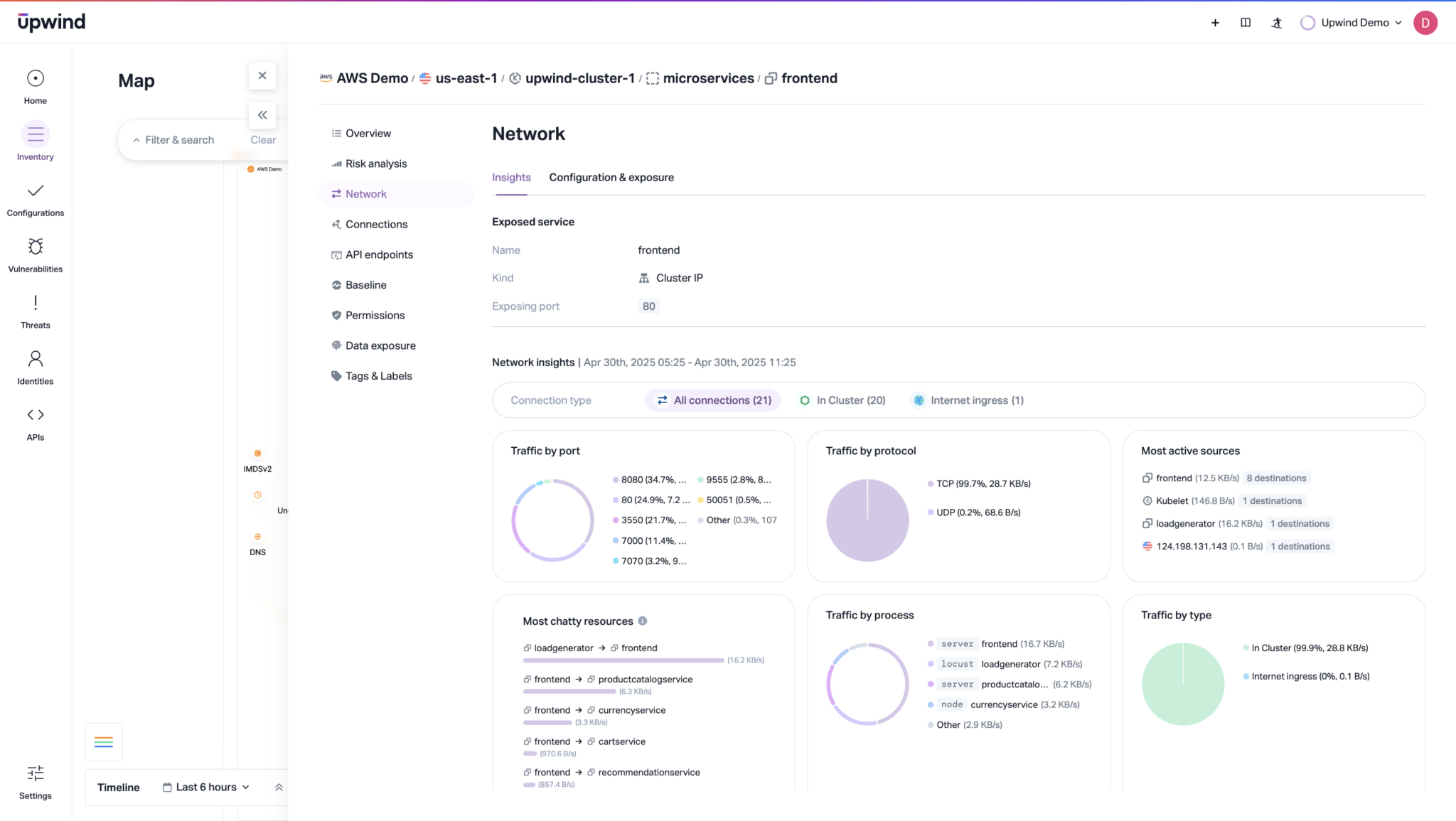
Task: Open the map legend colored-lines control
Action: click(x=104, y=741)
